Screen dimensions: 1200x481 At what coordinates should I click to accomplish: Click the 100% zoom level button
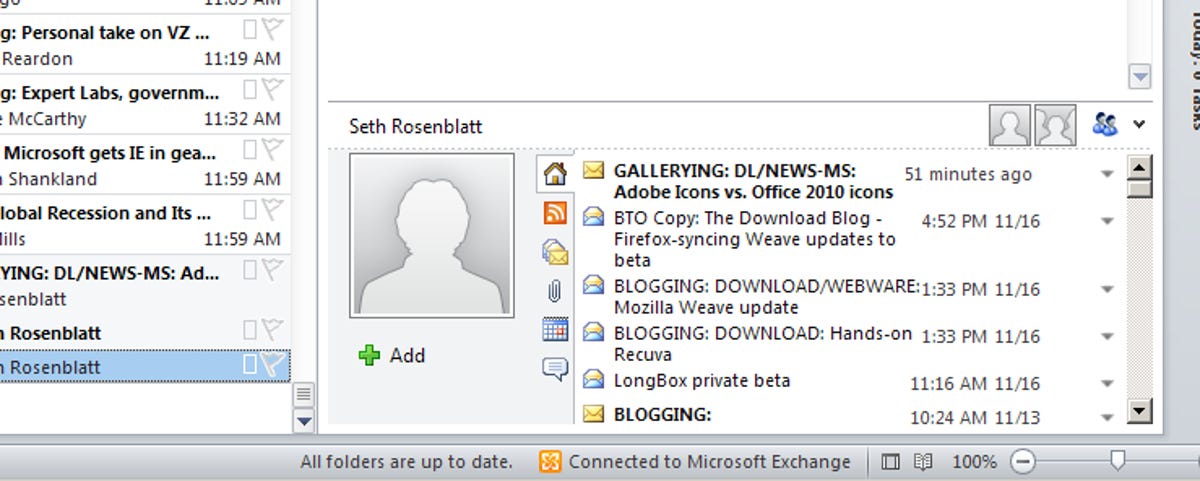click(973, 462)
